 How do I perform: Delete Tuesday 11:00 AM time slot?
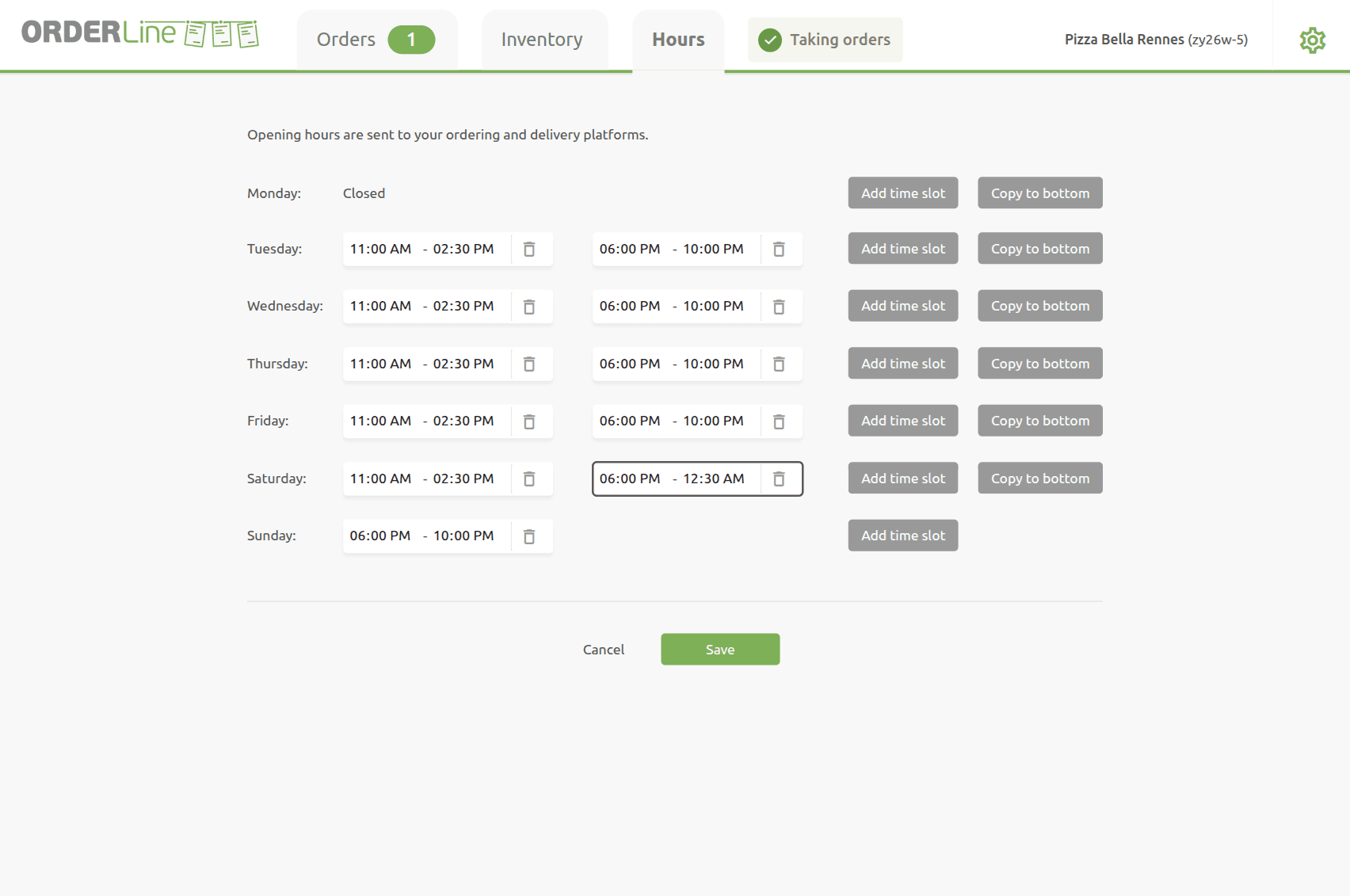click(x=529, y=250)
